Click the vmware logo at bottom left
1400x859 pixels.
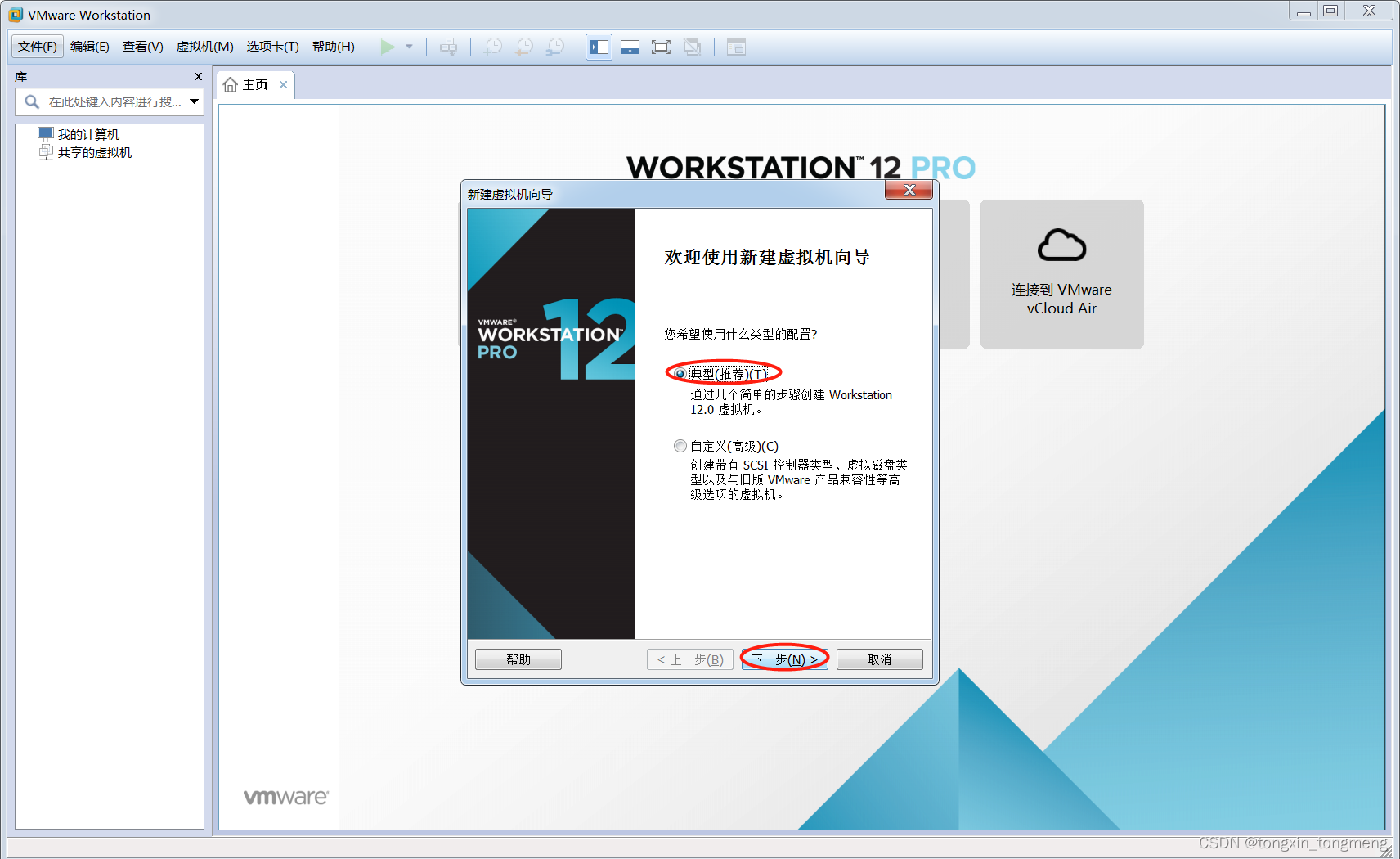286,797
